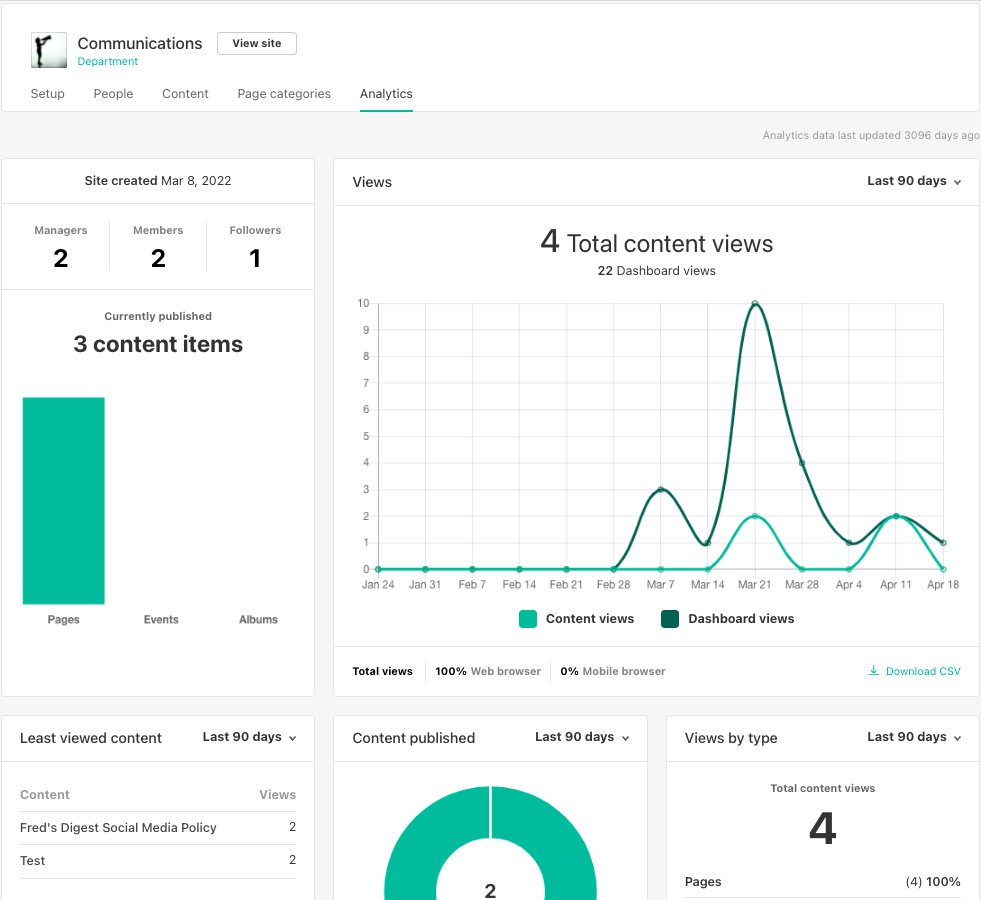Click the Dashboard views legend marker
The width and height of the screenshot is (981, 900).
pos(670,619)
